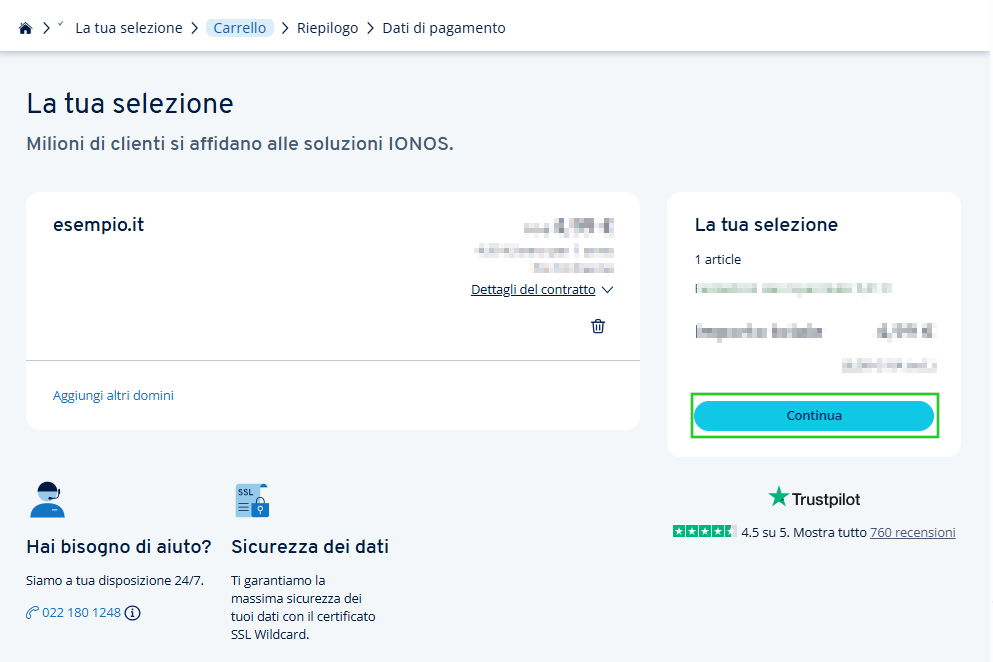Open the info icon beside the phone number
993x662 pixels.
[133, 612]
